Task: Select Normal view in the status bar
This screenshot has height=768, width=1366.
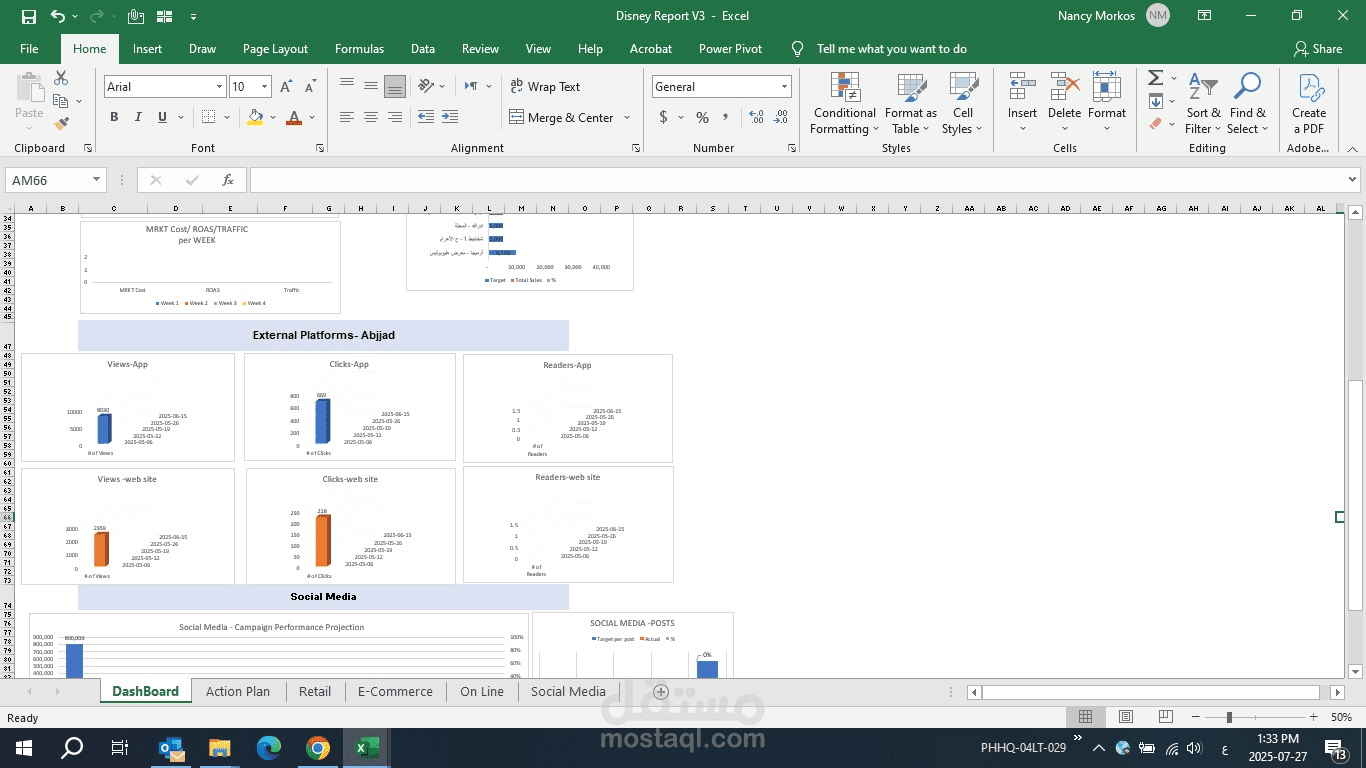Action: (x=1086, y=717)
